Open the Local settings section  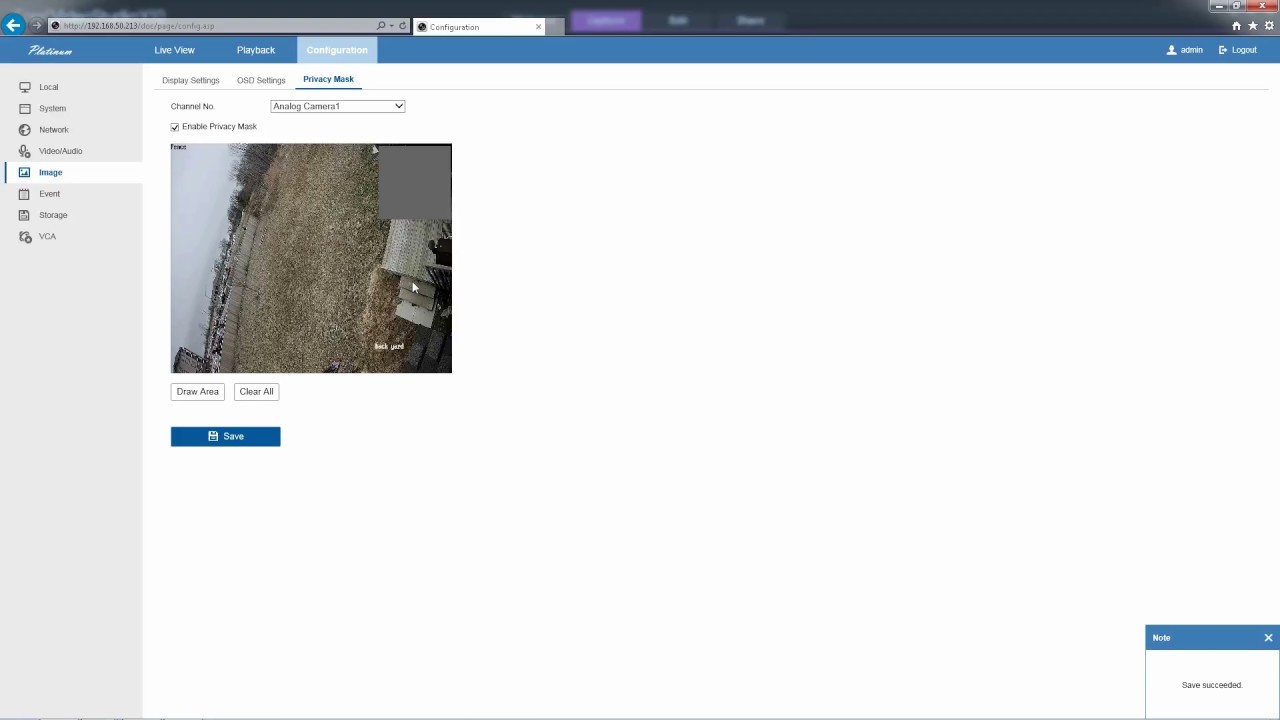pyautogui.click(x=49, y=87)
